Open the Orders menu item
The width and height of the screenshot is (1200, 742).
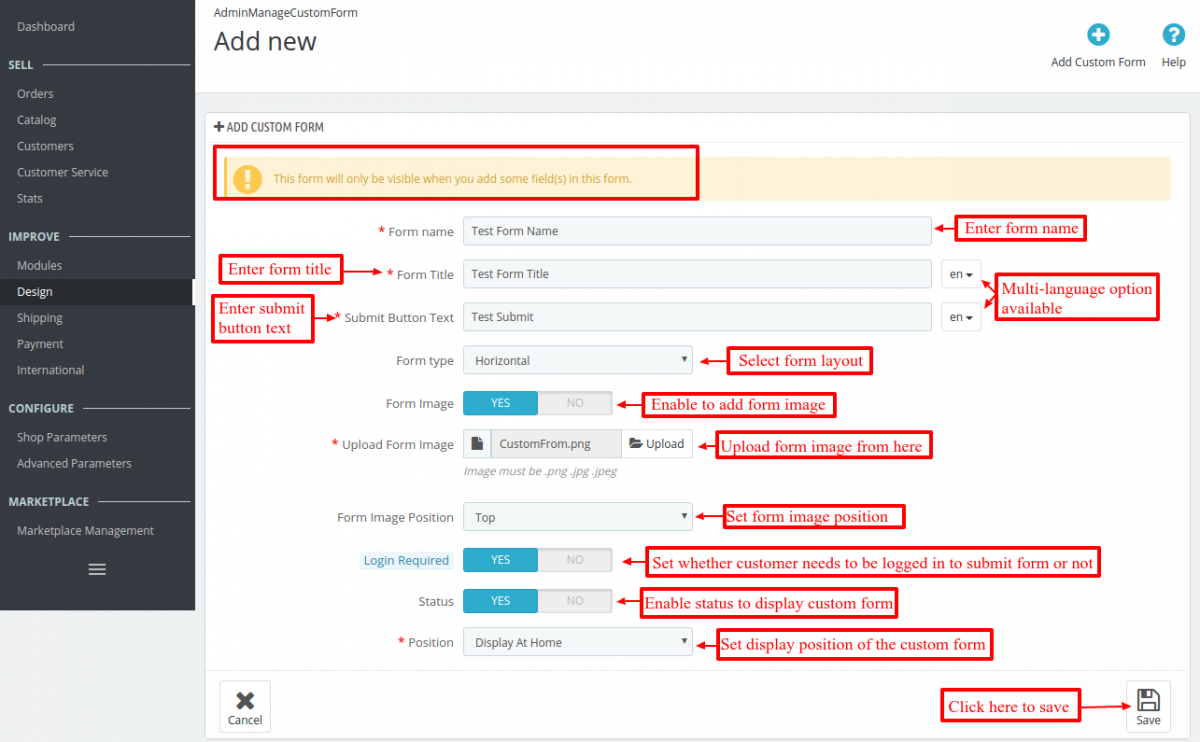click(35, 94)
